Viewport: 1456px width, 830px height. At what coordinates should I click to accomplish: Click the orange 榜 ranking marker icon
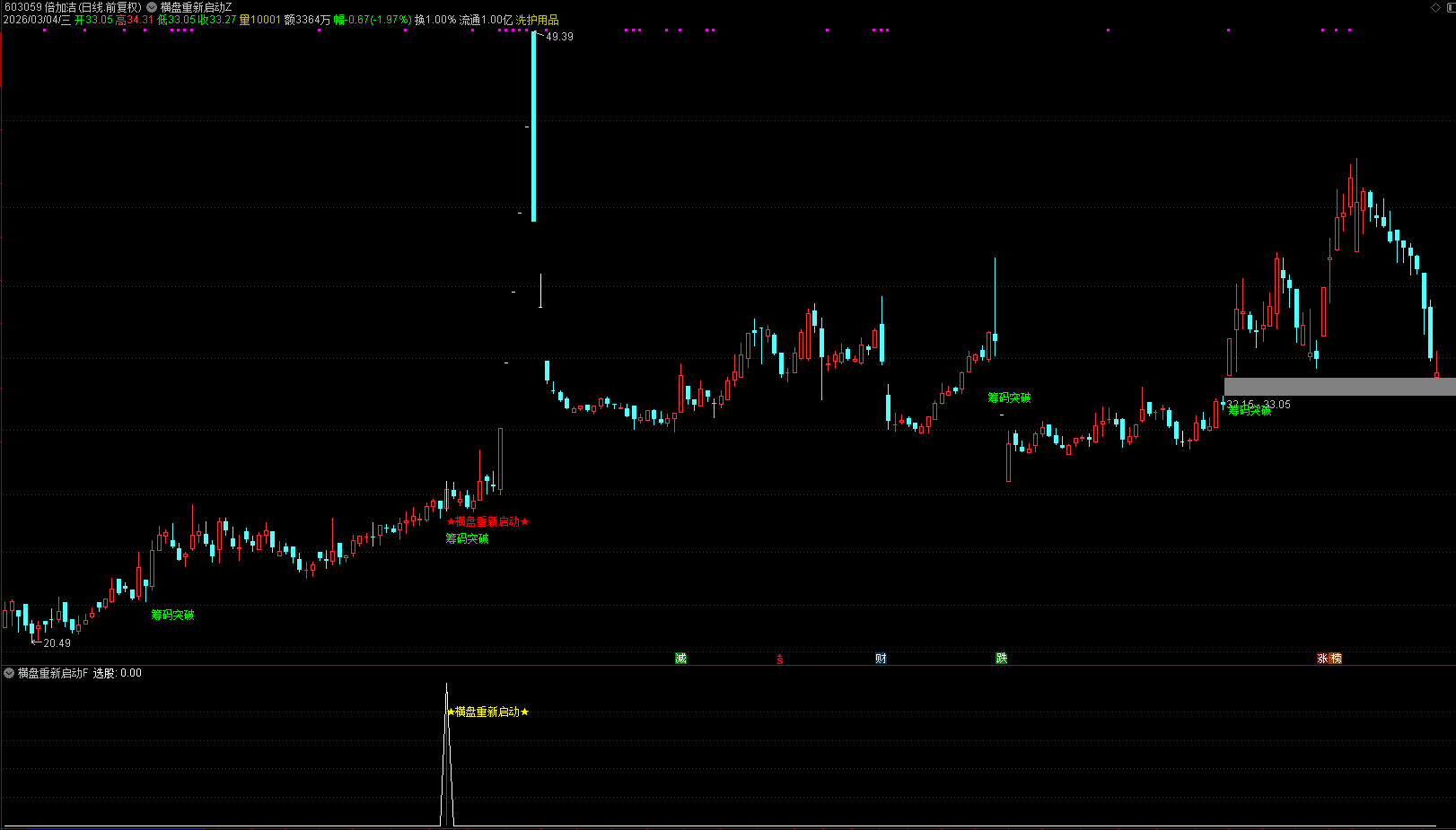(x=1336, y=659)
